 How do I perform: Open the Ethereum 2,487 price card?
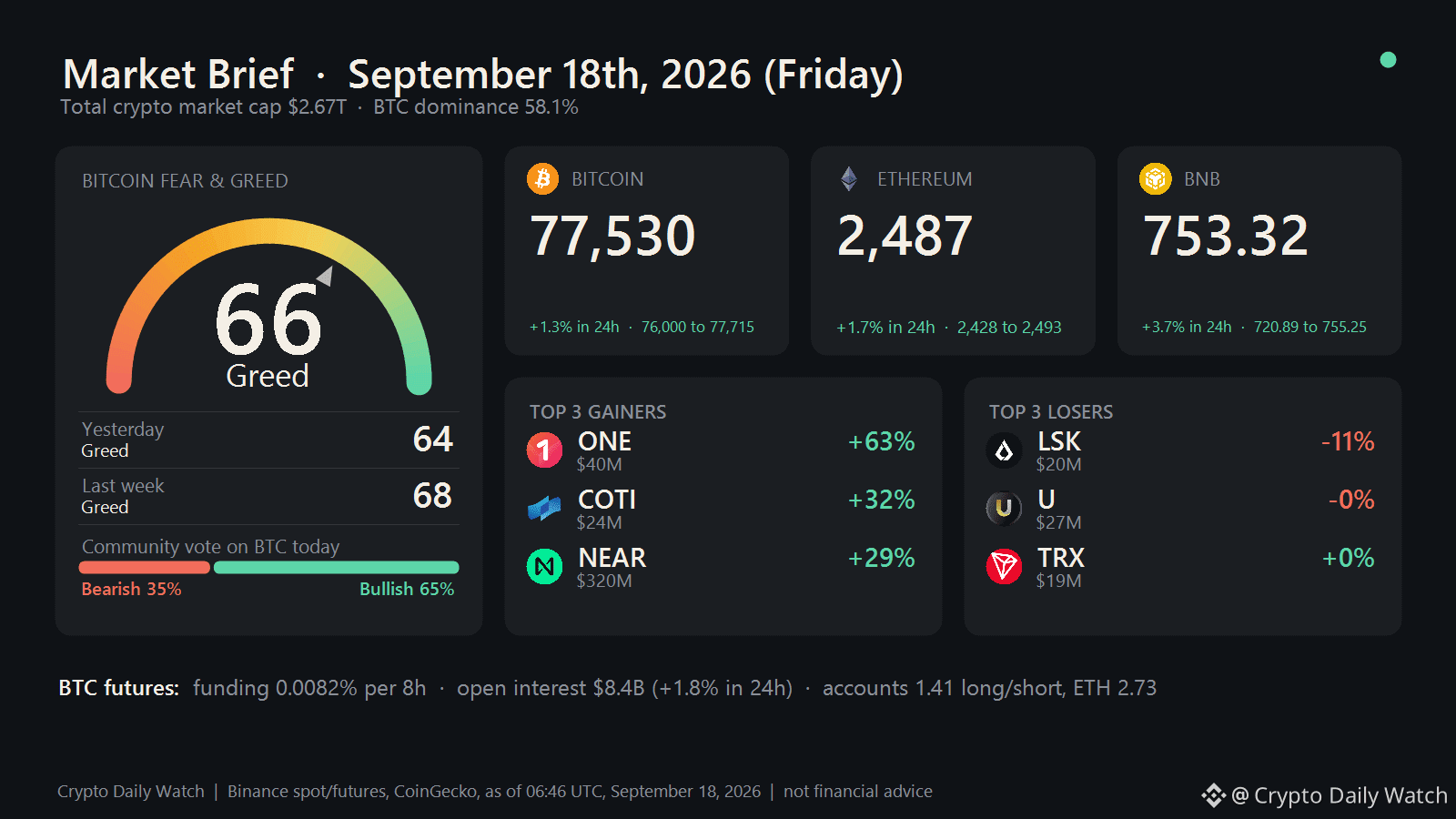(953, 250)
